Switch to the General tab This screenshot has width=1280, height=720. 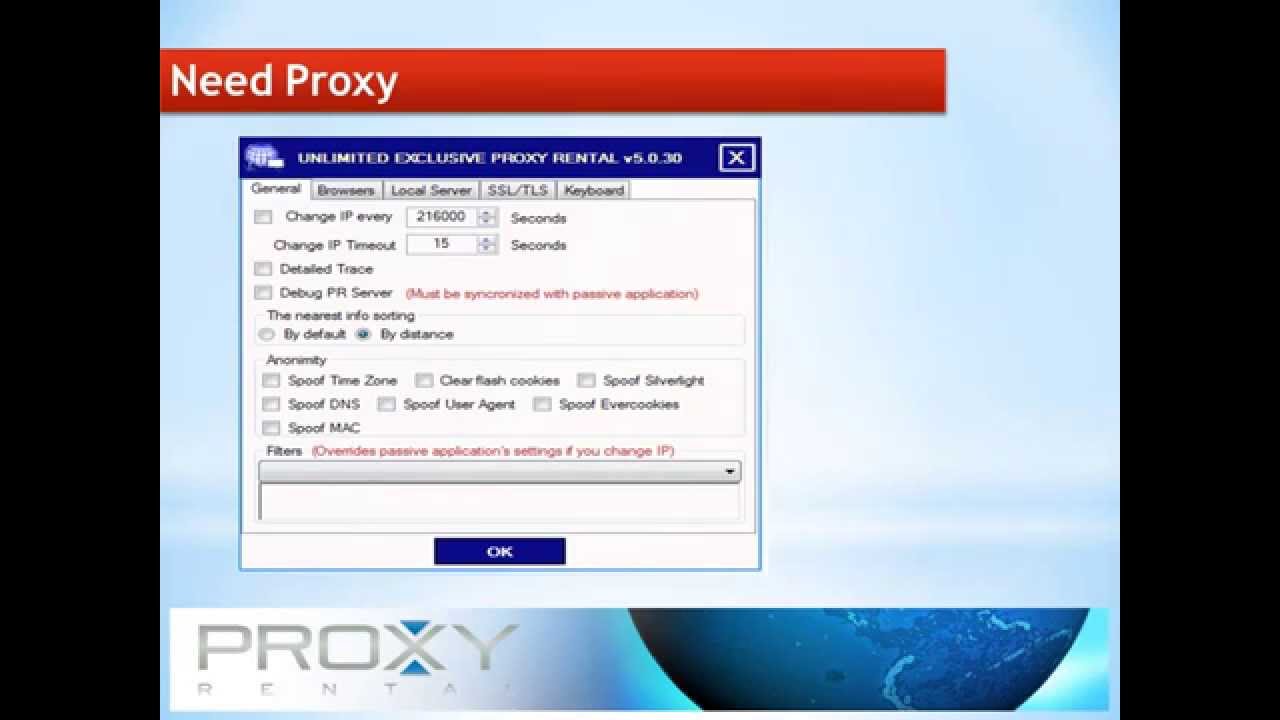pyautogui.click(x=275, y=189)
